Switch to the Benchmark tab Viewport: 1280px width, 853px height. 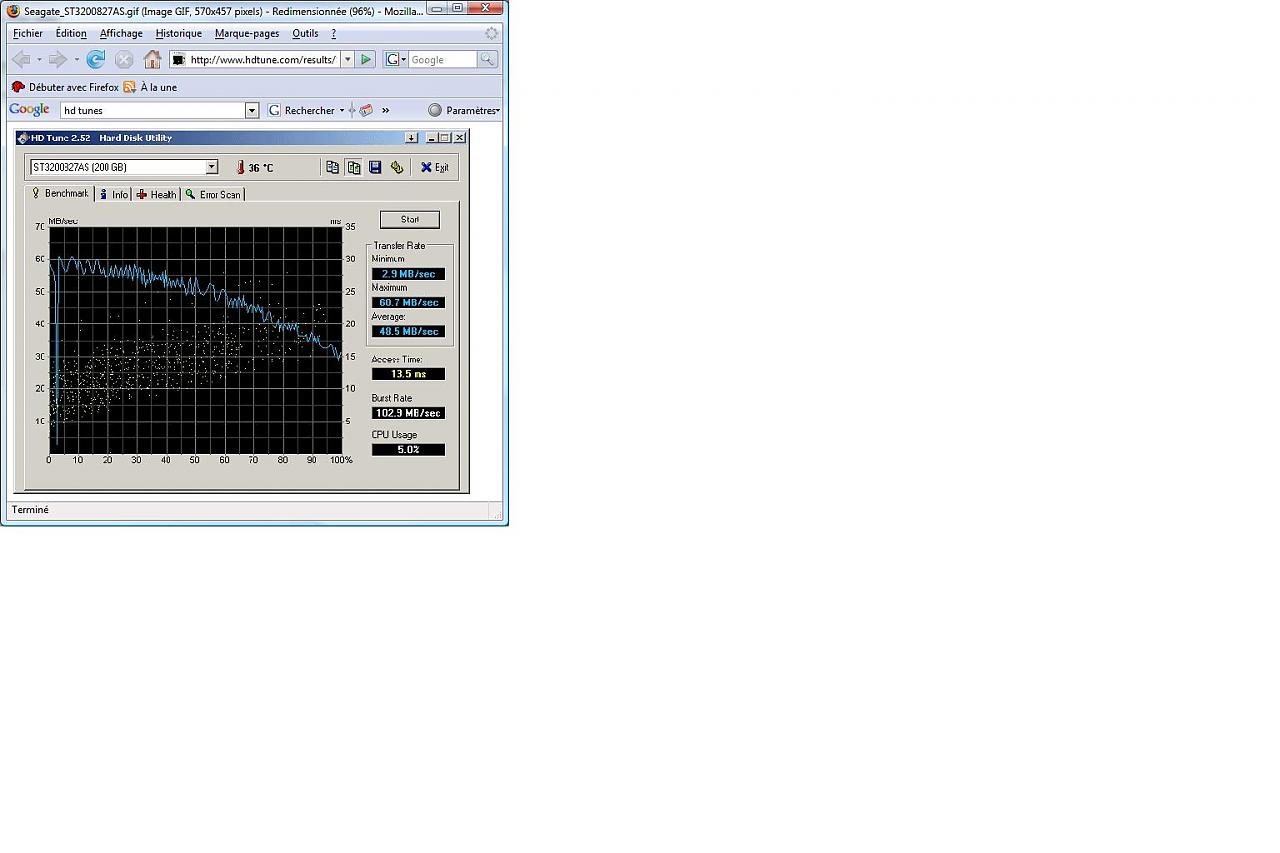(x=60, y=193)
